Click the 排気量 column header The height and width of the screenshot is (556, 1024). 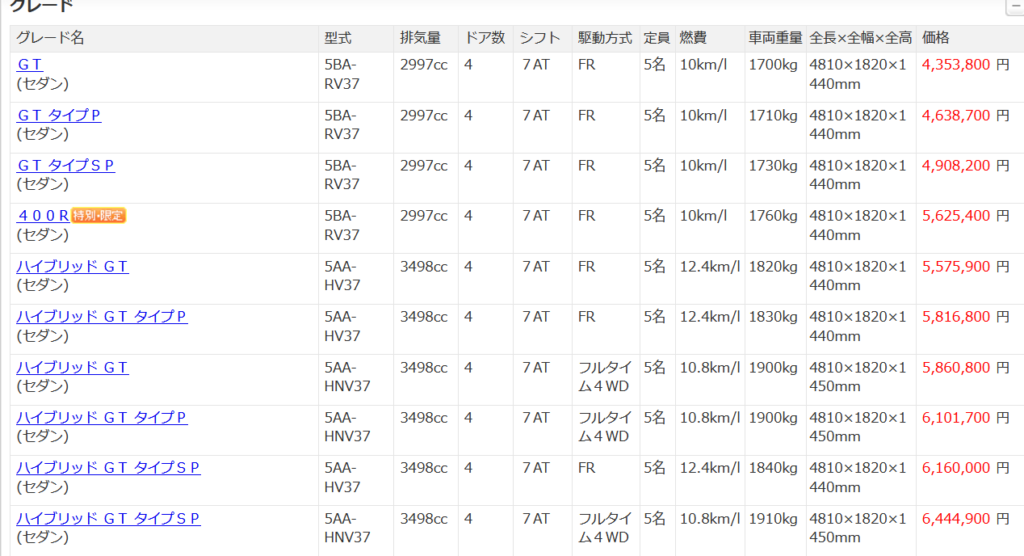click(x=420, y=38)
